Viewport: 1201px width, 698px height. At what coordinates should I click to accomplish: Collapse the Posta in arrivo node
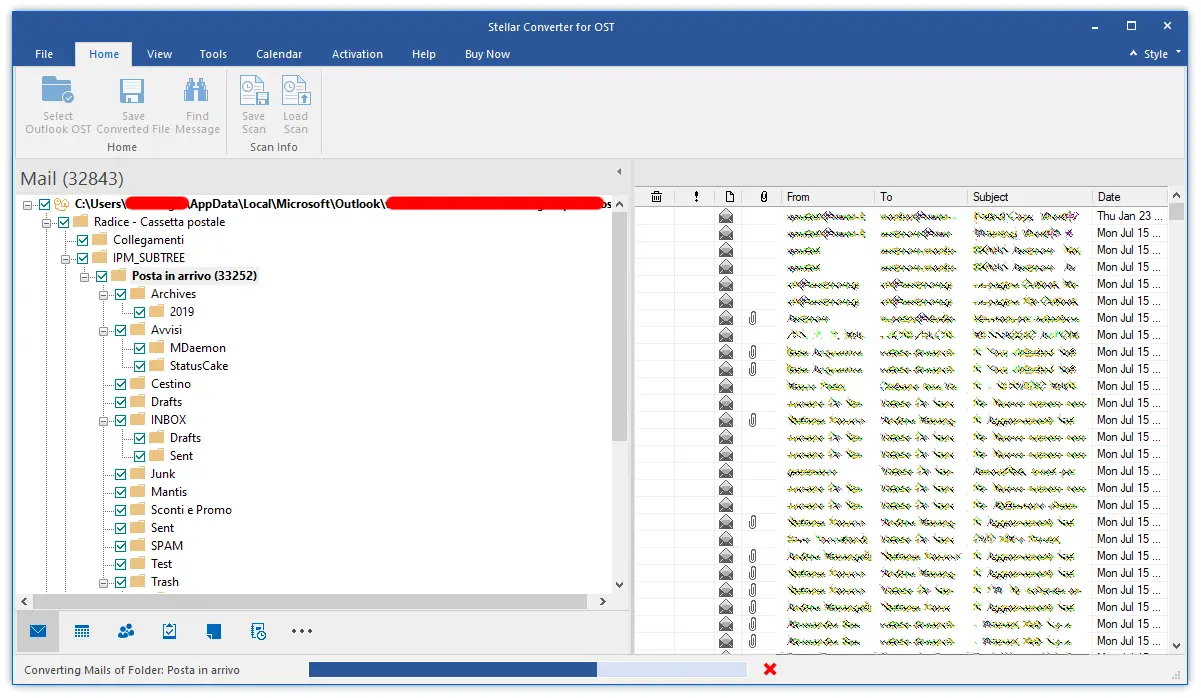[85, 276]
